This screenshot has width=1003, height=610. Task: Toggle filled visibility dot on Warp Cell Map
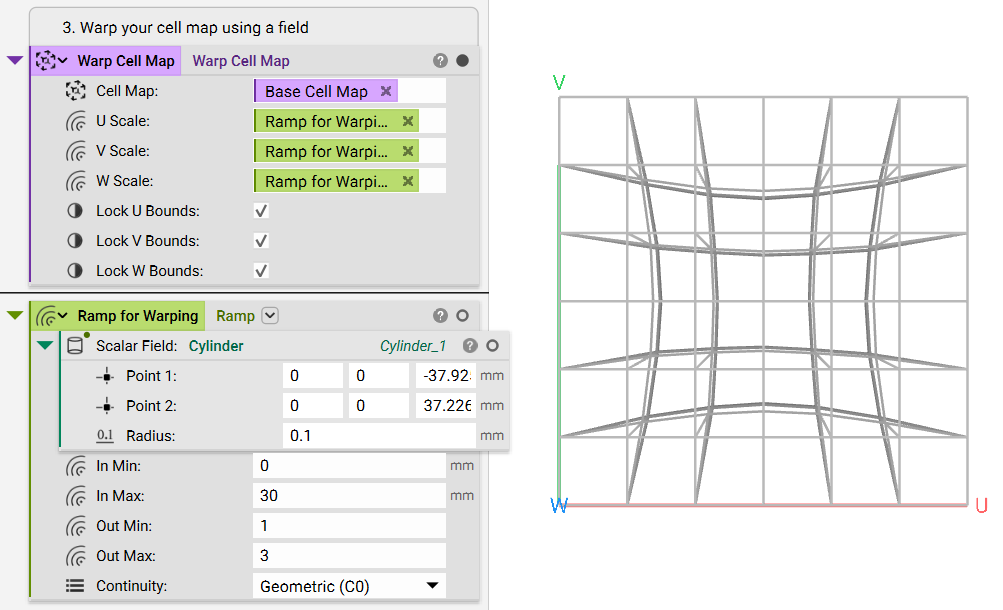pos(462,61)
